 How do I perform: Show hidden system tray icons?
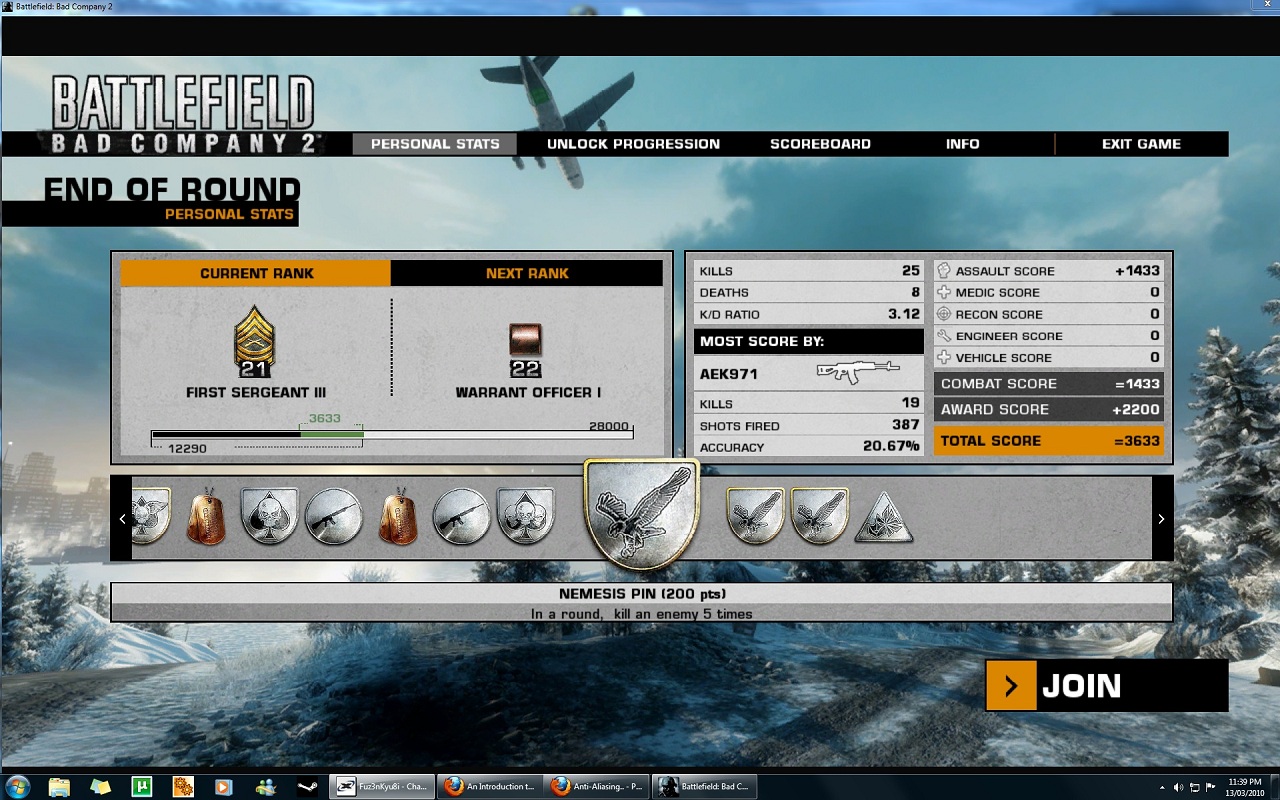tap(1162, 786)
